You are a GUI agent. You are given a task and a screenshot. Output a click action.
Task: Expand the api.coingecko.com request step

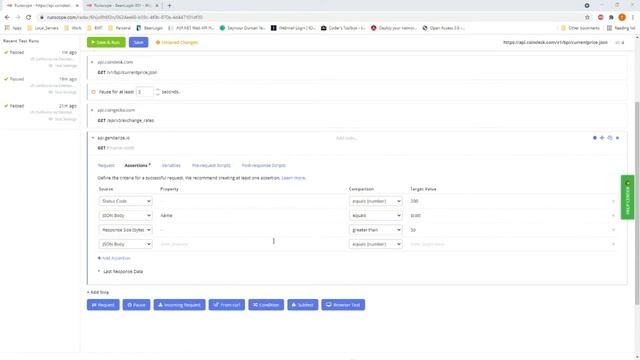pyautogui.click(x=92, y=110)
